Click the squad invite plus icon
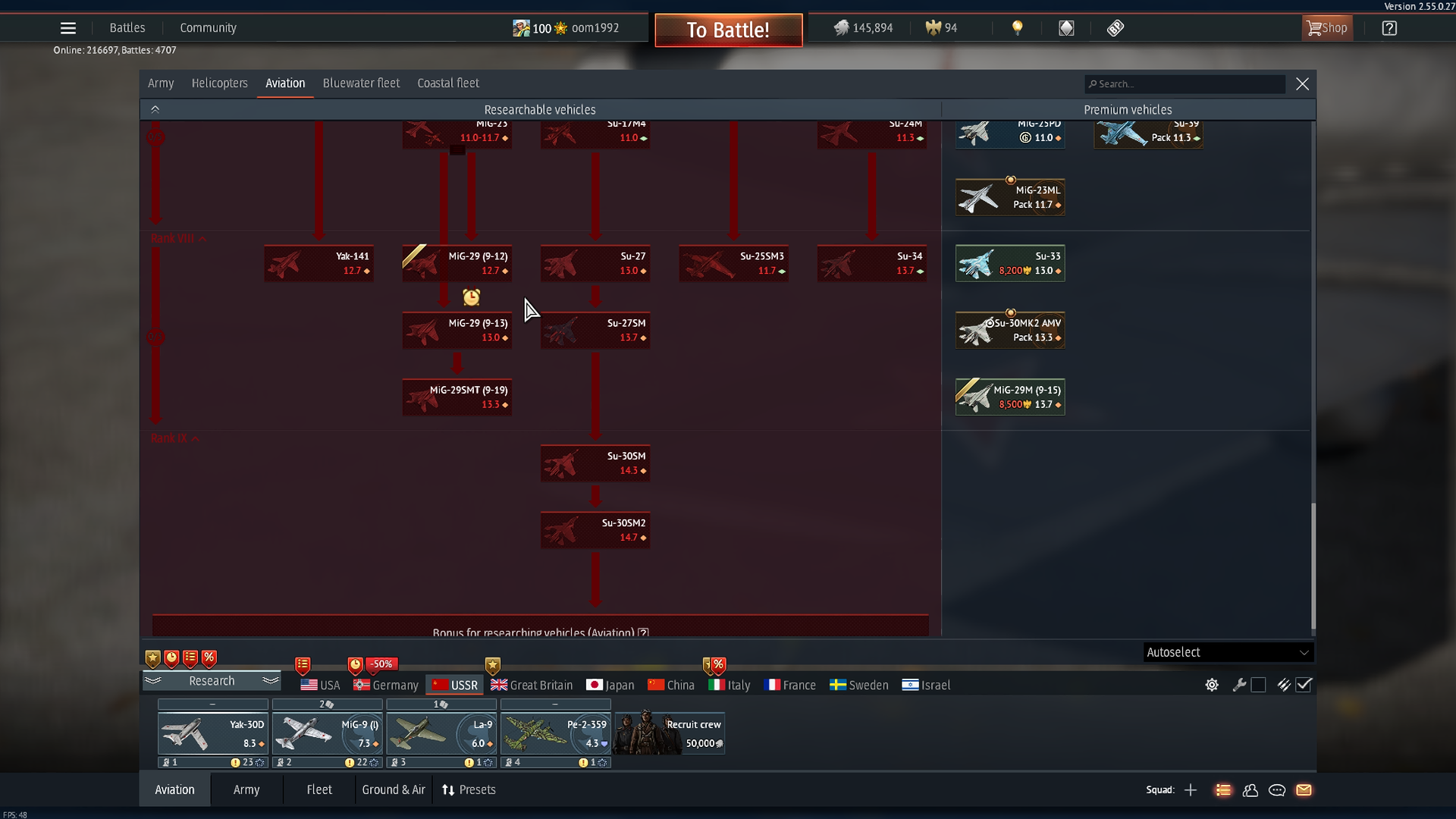This screenshot has height=819, width=1456. pos(1191,790)
